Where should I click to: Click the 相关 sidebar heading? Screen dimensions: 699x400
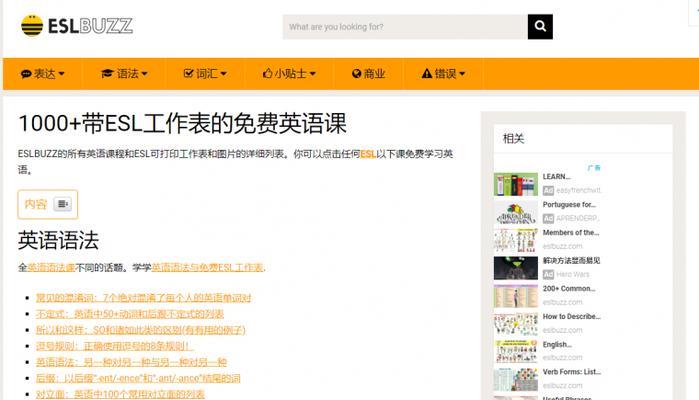click(x=513, y=139)
